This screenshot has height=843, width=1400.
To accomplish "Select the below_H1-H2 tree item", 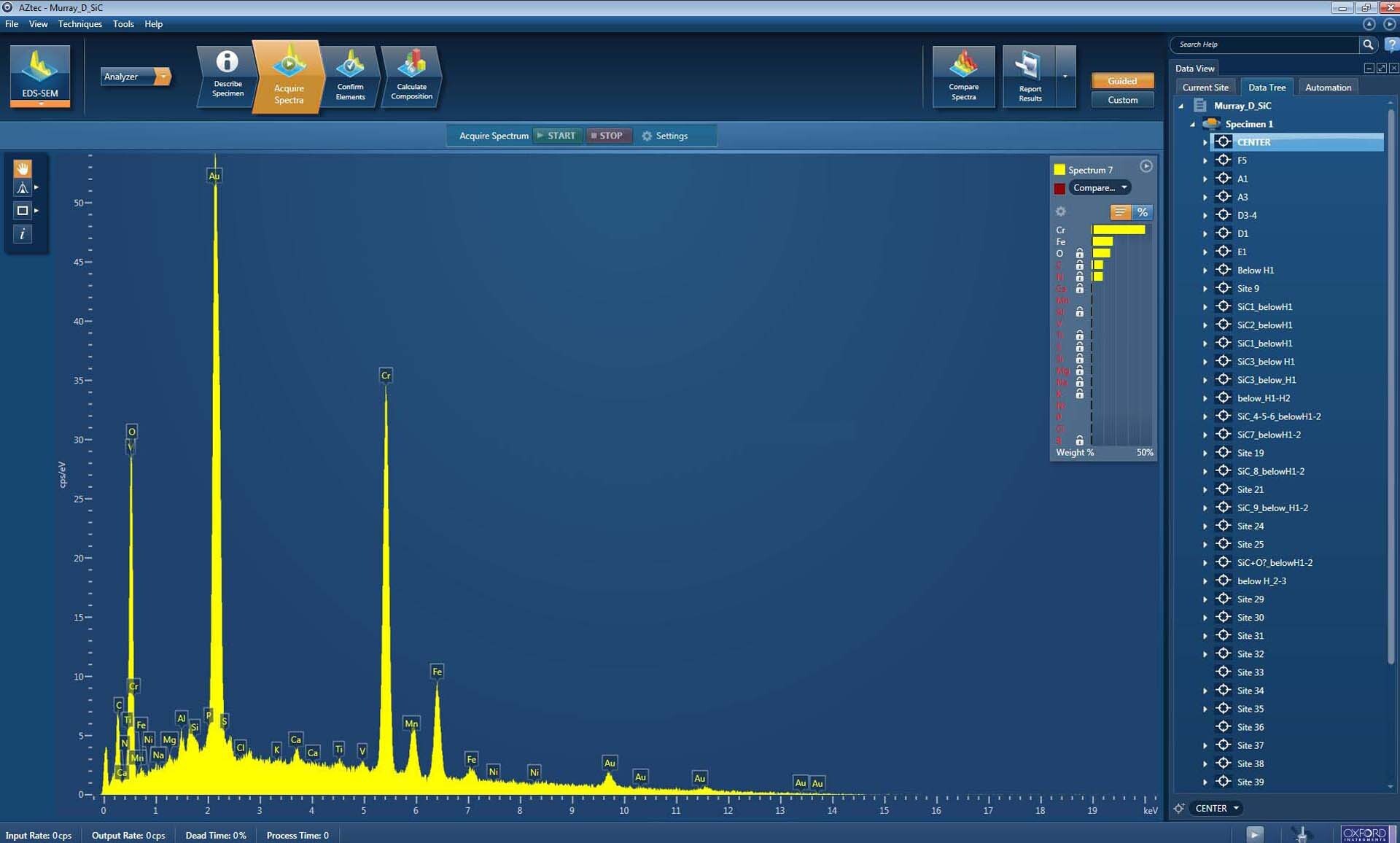I will tap(1264, 398).
